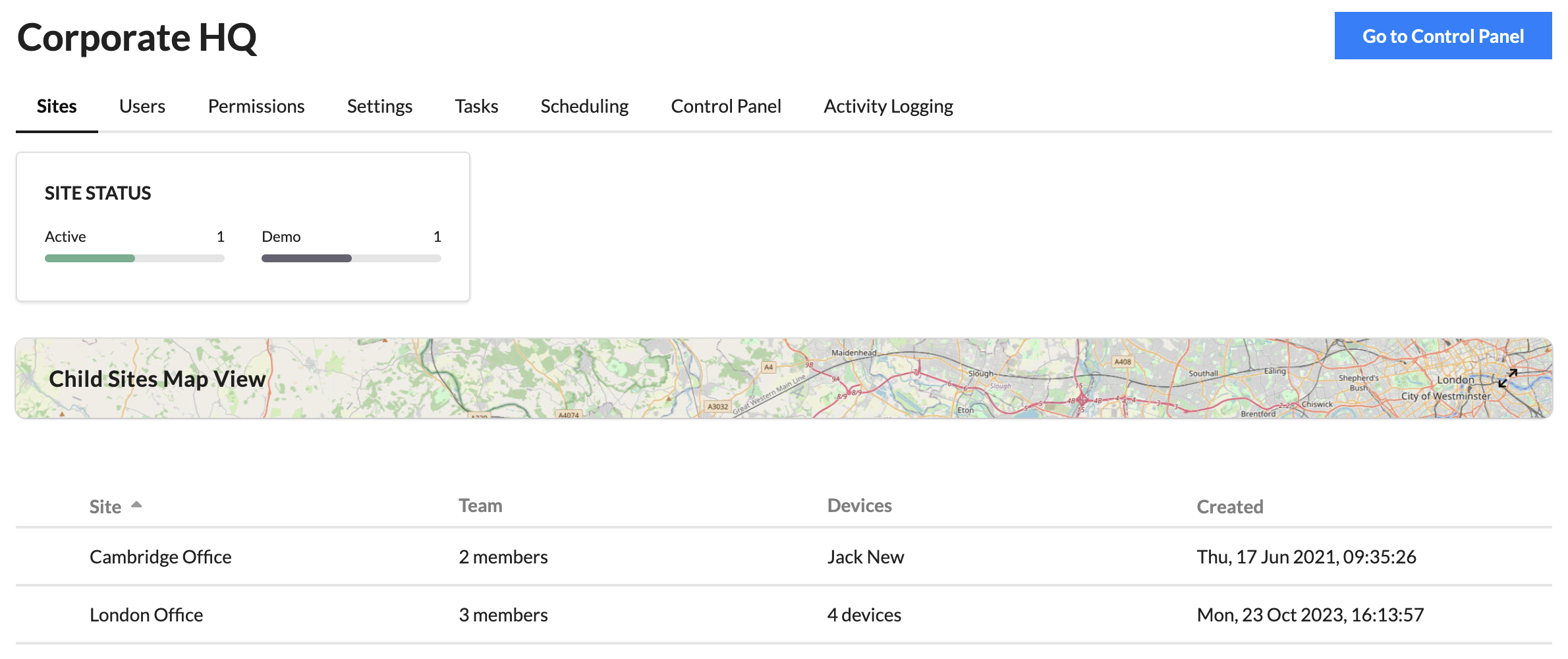Open the Child Sites Map View banner
1568x659 pixels.
(784, 378)
